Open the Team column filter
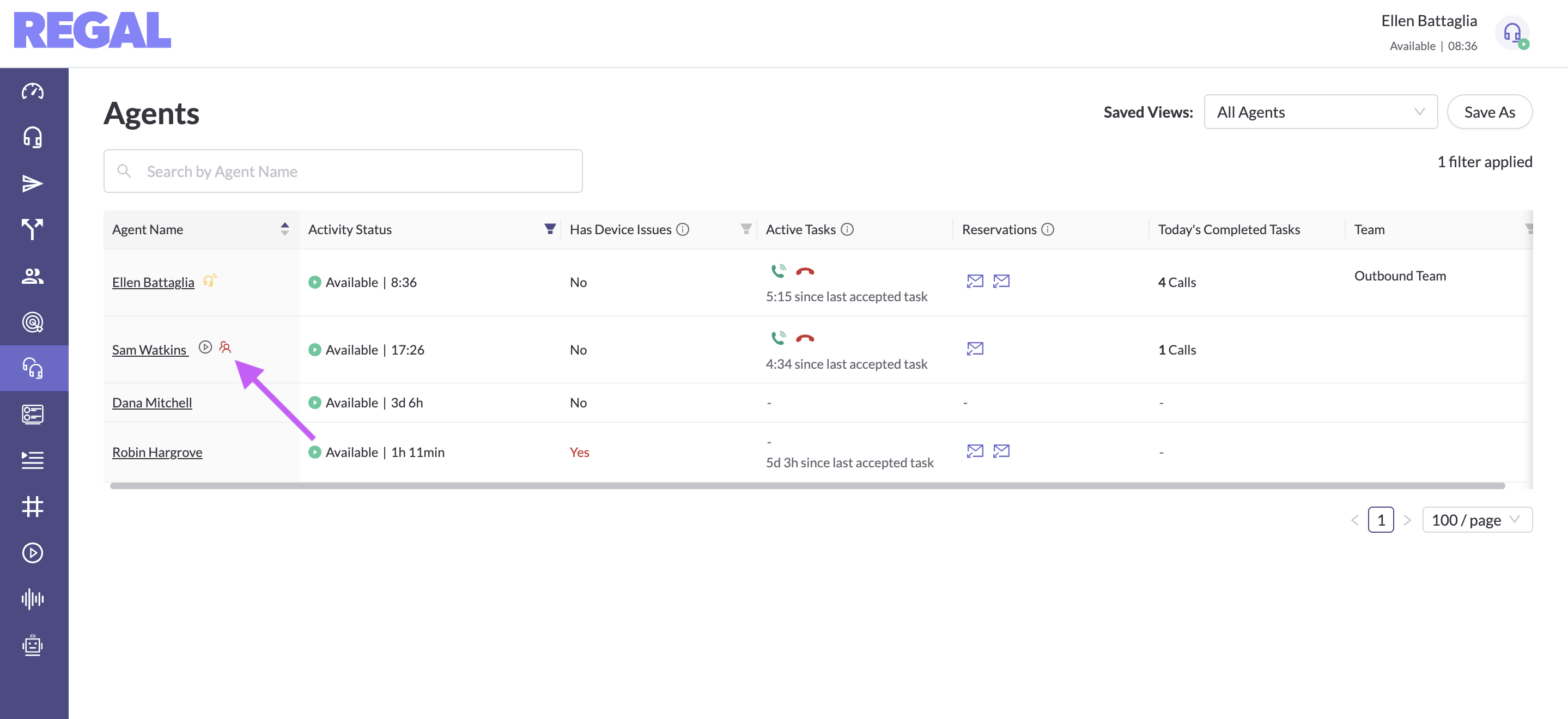Image resolution: width=1568 pixels, height=719 pixels. point(1529,229)
